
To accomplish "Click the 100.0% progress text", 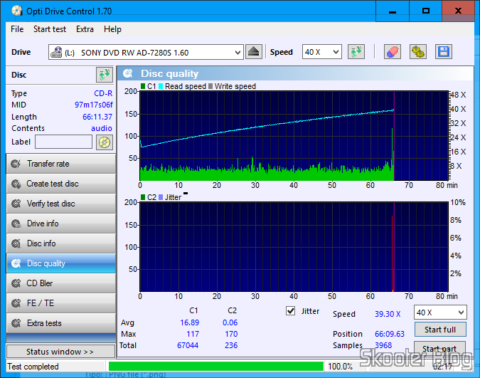I will [340, 367].
